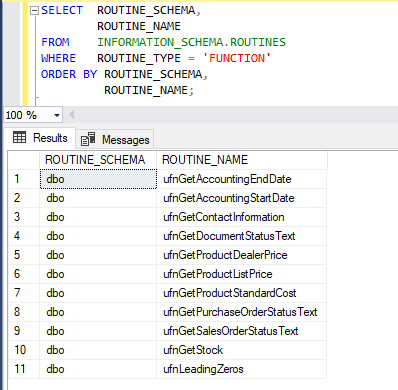The image size is (398, 390).
Task: Click the ufnGetProductDealerPrice cell
Action: click(241, 255)
